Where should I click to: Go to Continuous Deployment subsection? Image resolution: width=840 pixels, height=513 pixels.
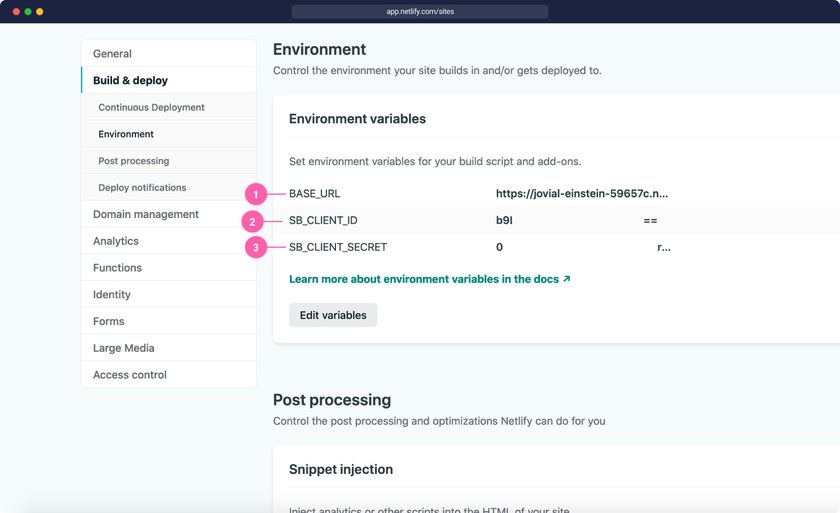[151, 107]
